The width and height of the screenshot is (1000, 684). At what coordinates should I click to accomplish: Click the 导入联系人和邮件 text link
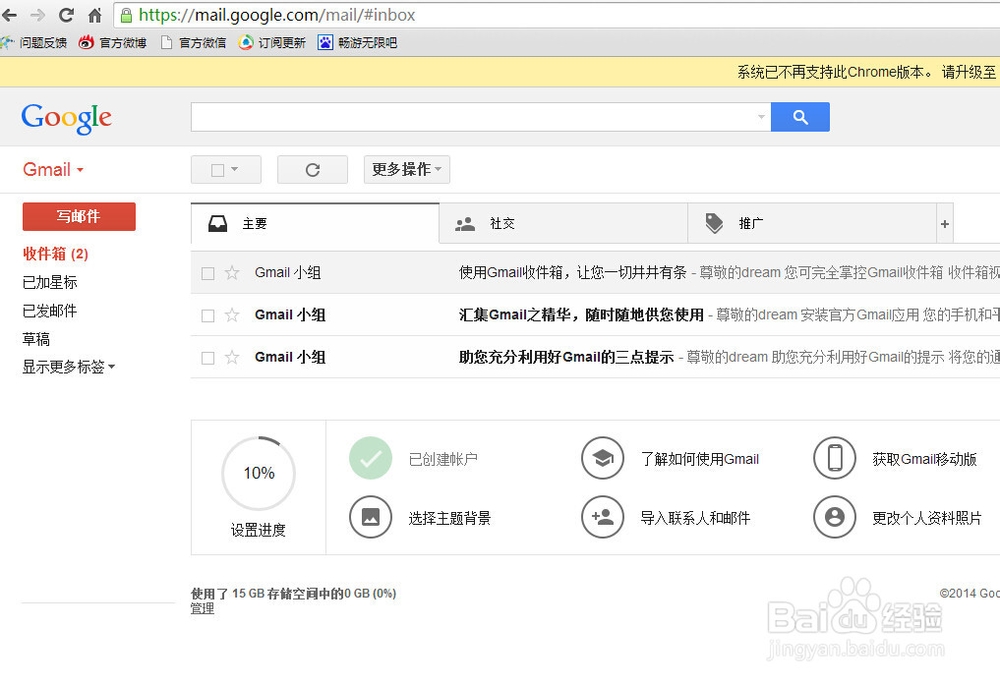695,518
